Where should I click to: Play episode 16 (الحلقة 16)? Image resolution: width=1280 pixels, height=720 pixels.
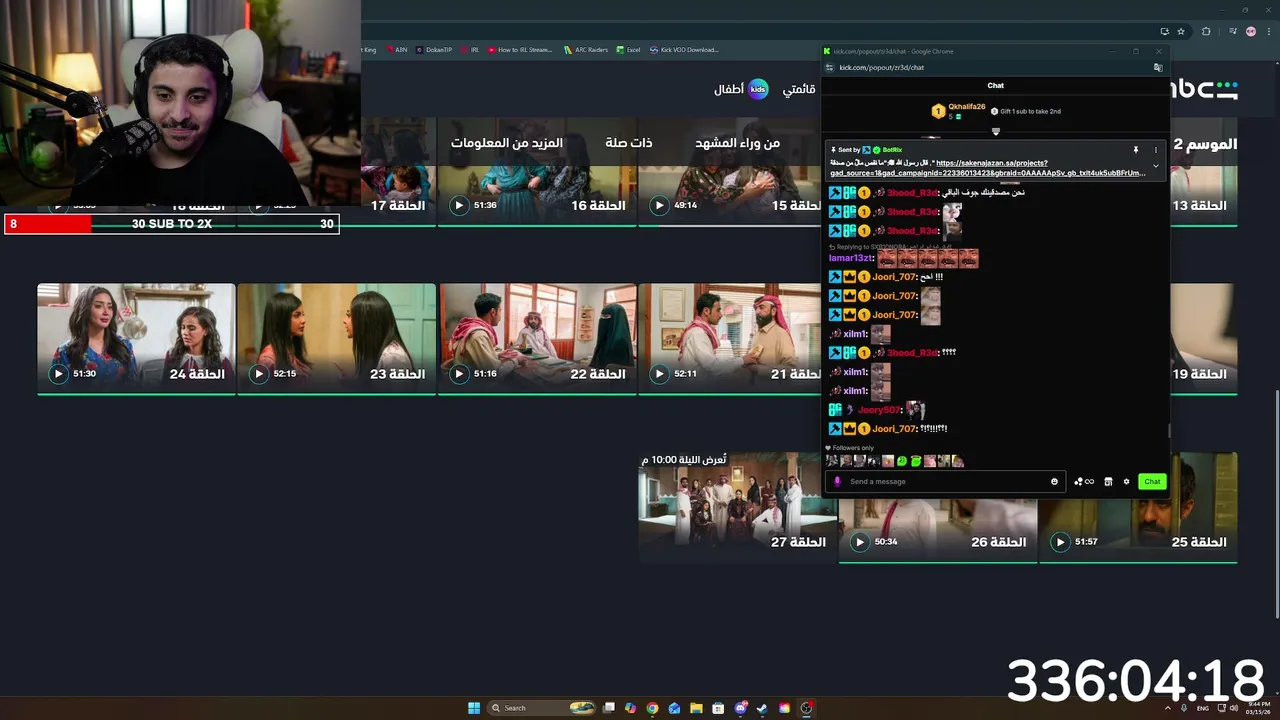pyautogui.click(x=459, y=206)
